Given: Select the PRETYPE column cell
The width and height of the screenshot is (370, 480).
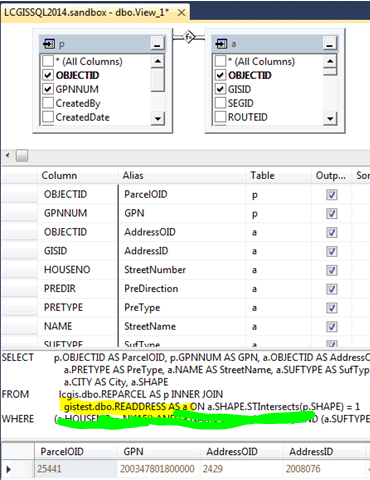Looking at the screenshot, I should click(77, 307).
